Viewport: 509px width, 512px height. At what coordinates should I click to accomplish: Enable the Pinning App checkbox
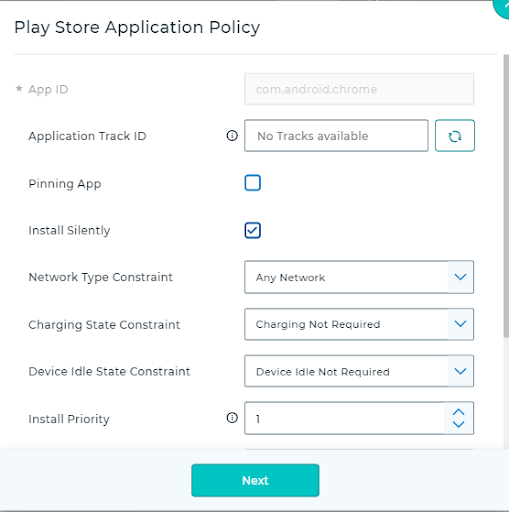pos(252,183)
